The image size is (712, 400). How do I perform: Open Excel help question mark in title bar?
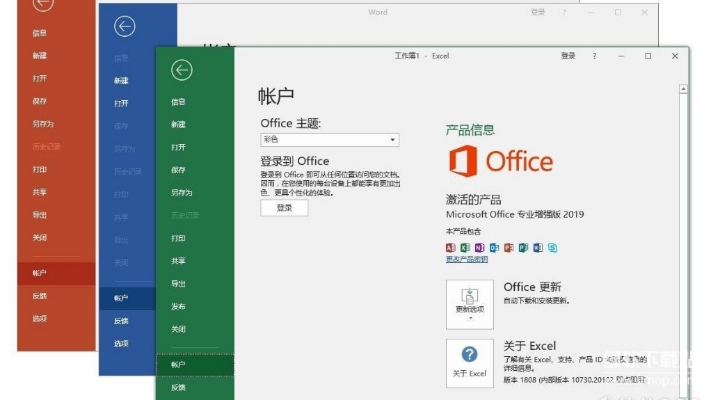[x=594, y=56]
